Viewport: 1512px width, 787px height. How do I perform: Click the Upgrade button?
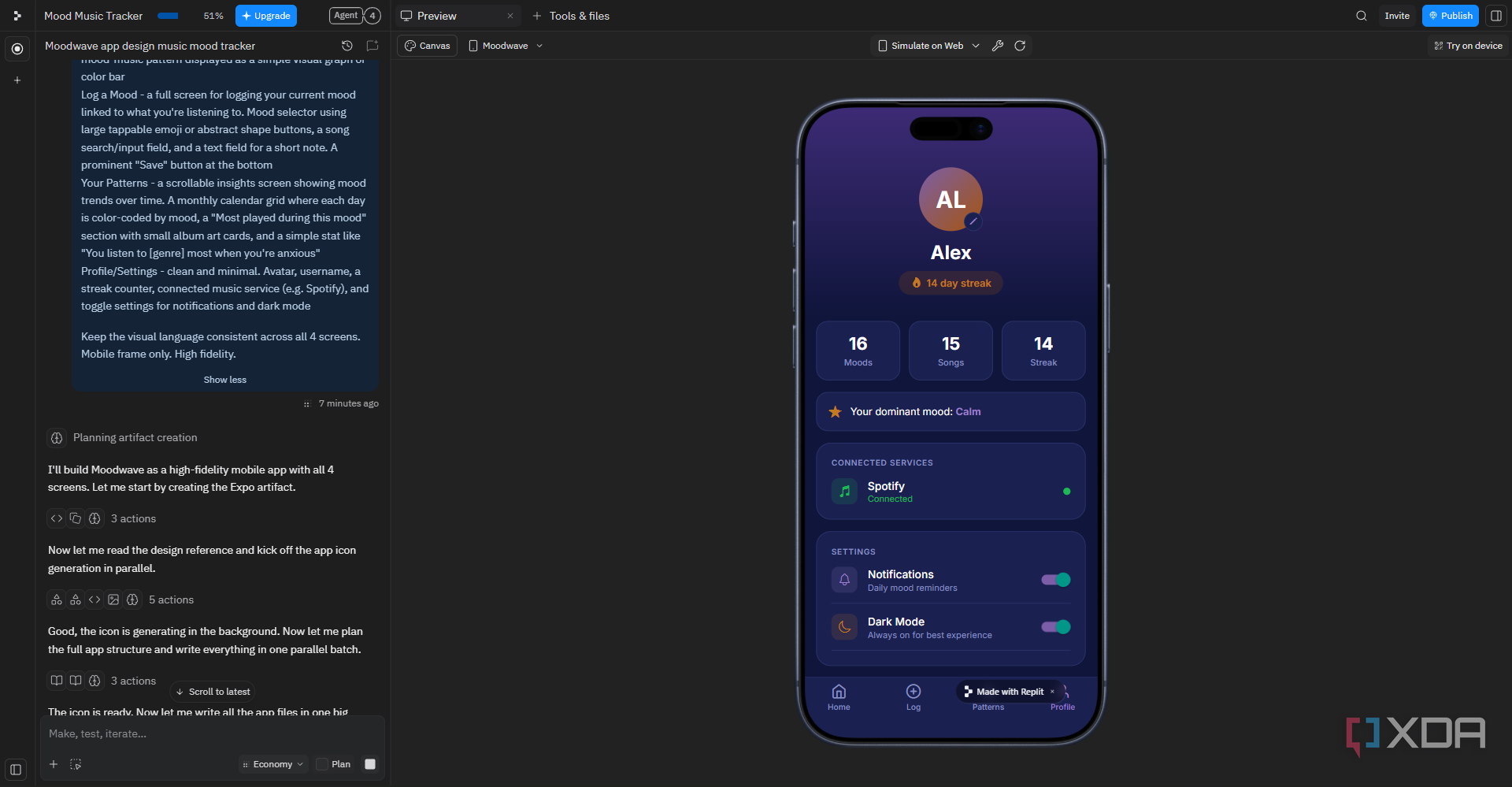266,16
